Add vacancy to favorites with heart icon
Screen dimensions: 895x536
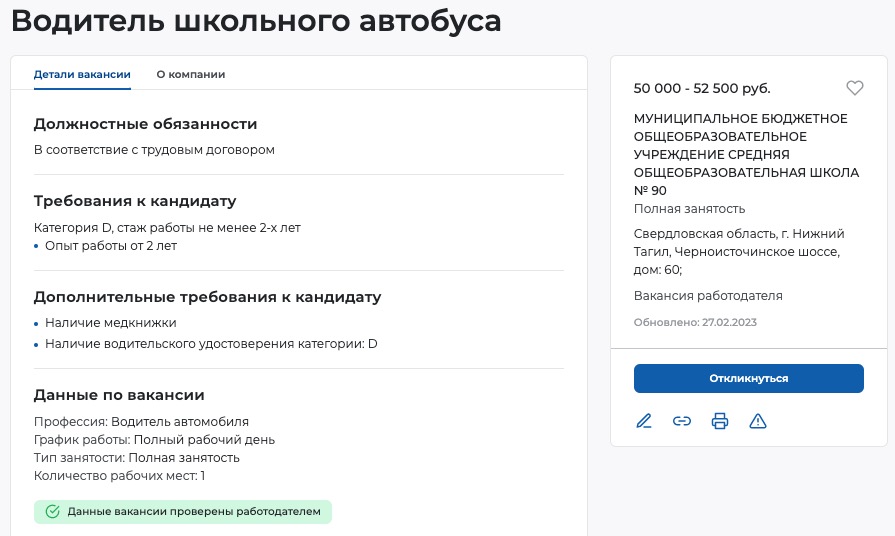pyautogui.click(x=854, y=88)
